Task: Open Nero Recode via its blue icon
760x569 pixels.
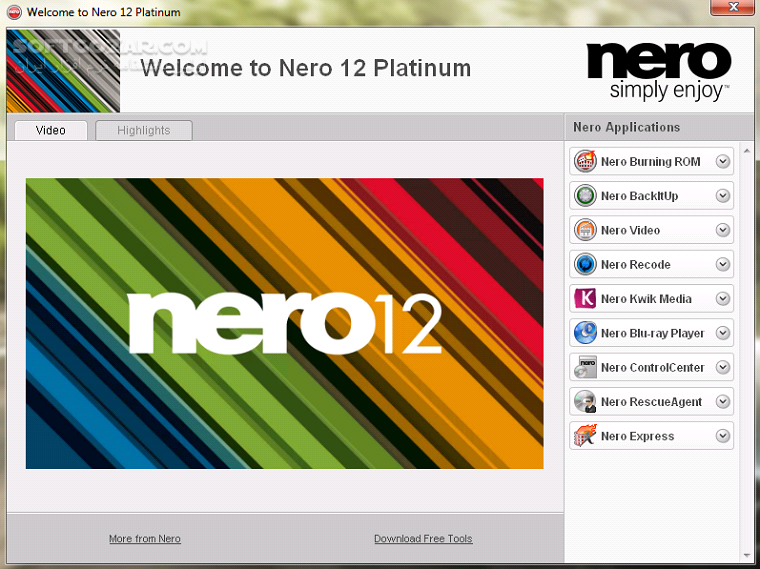Action: [x=585, y=265]
